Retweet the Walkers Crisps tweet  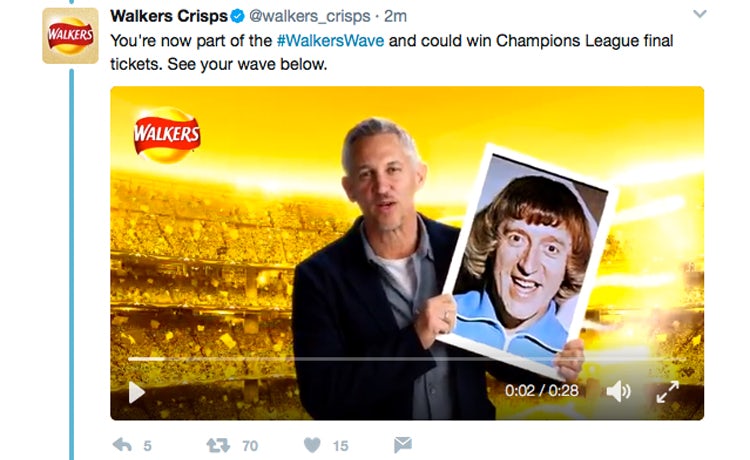(218, 446)
